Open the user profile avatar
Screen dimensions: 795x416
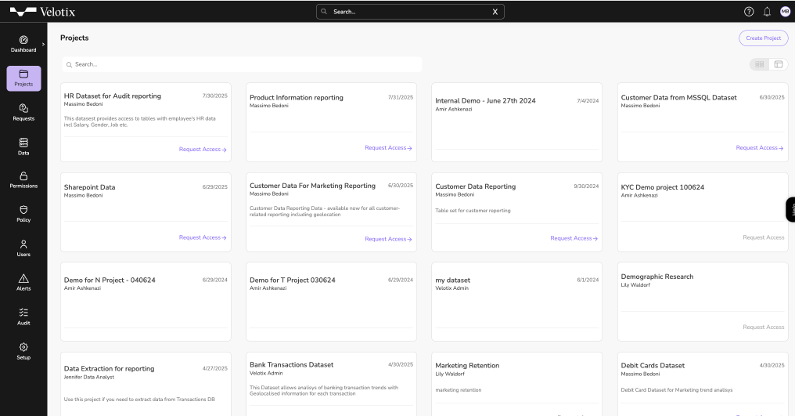point(785,12)
